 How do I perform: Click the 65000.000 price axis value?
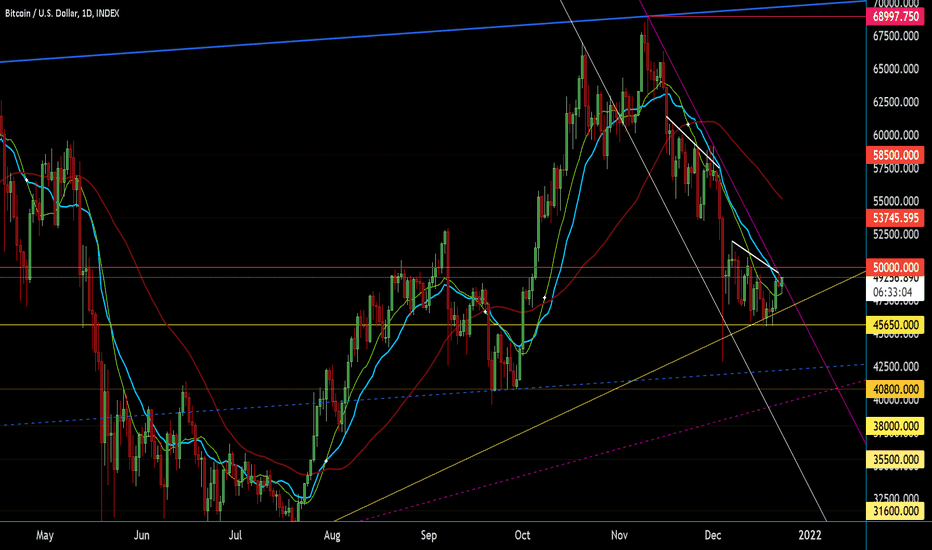(896, 69)
